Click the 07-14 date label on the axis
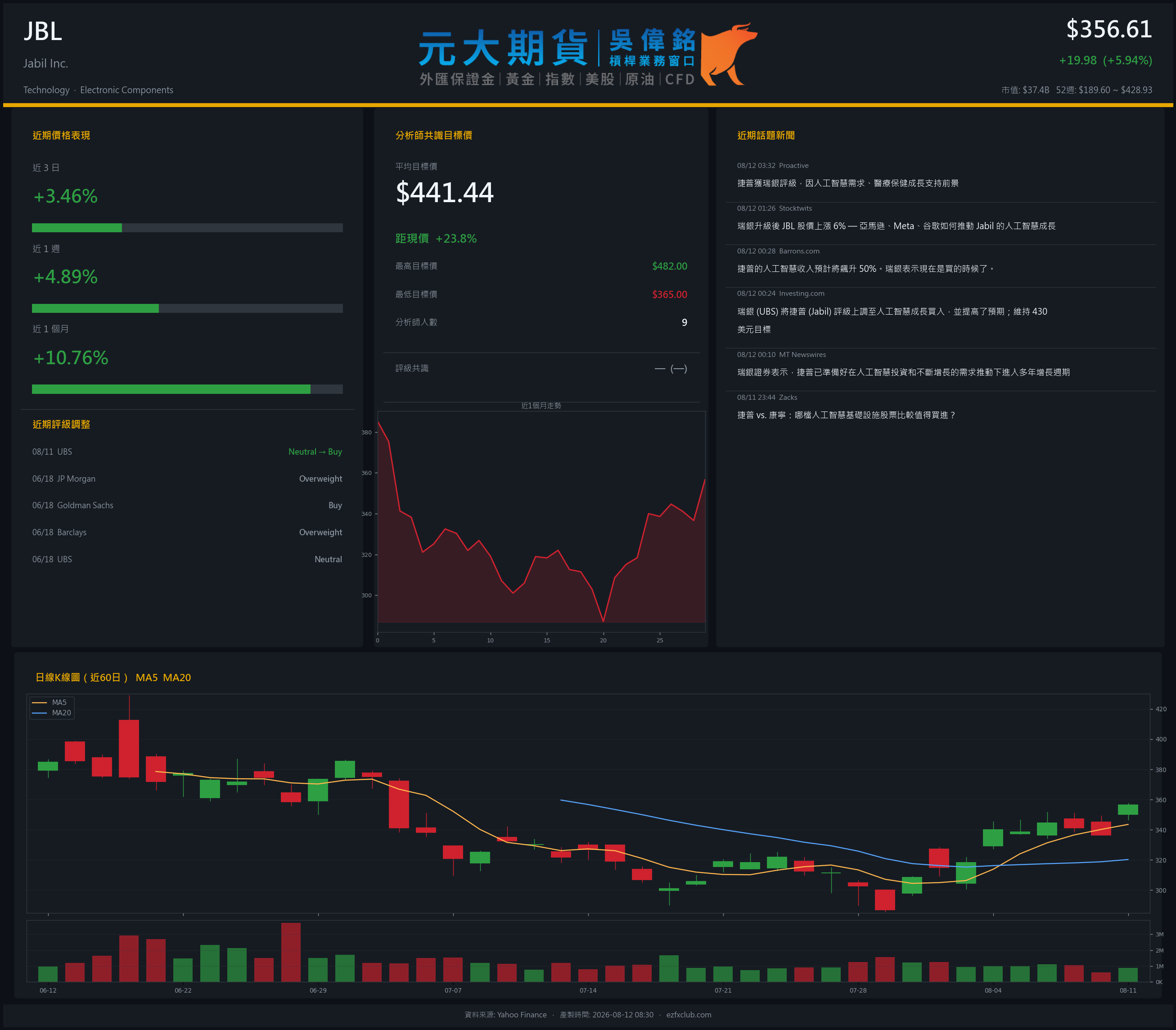Screen dimensions: 1176x1030 point(588,990)
